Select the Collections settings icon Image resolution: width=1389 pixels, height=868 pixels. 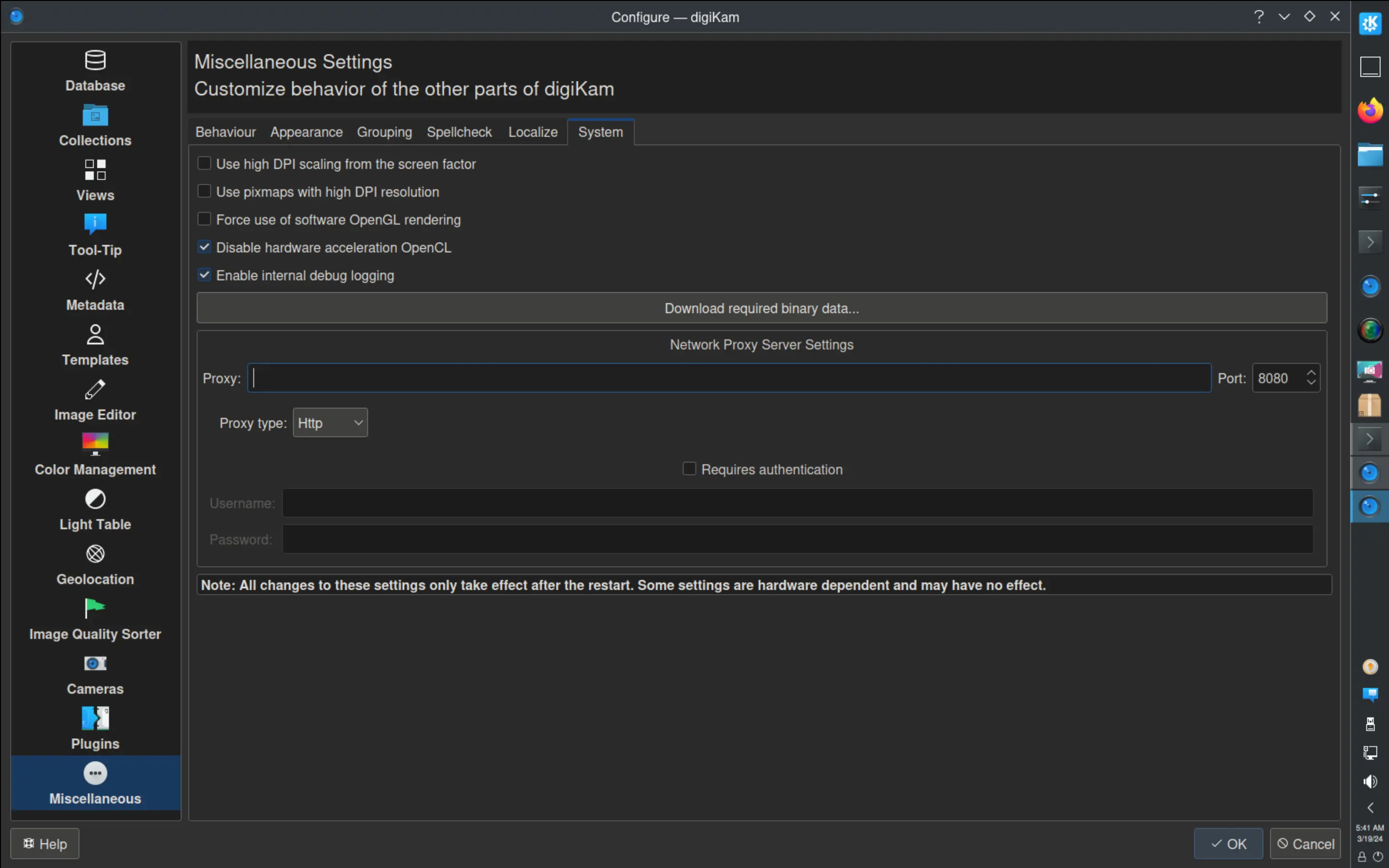coord(95,123)
